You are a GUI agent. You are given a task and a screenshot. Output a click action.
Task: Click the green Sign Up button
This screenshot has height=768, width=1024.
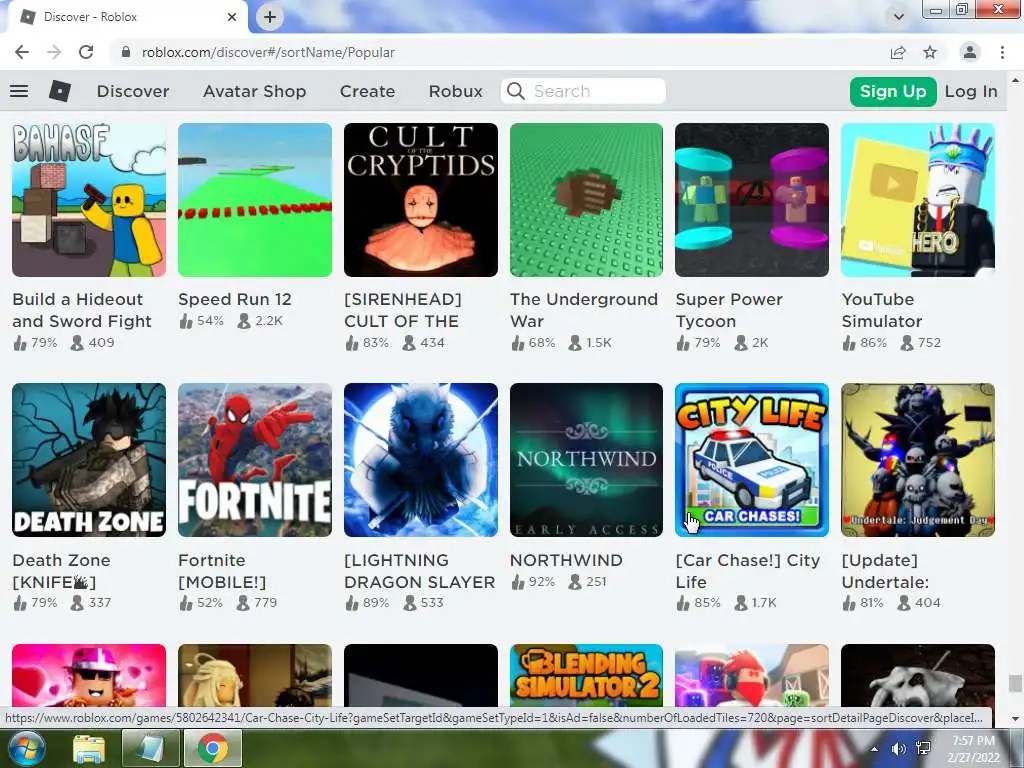click(x=893, y=91)
